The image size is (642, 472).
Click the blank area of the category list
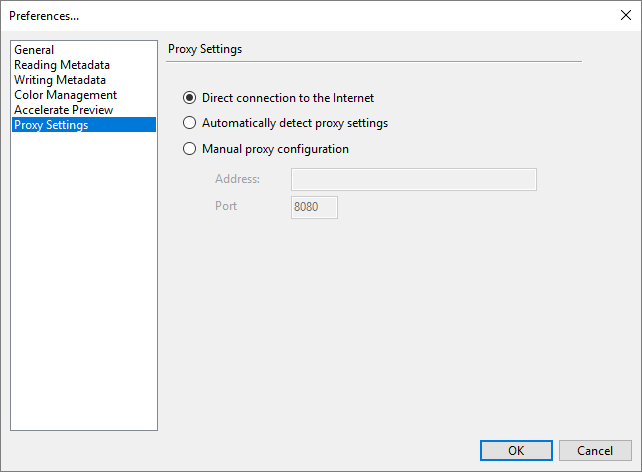[84, 280]
